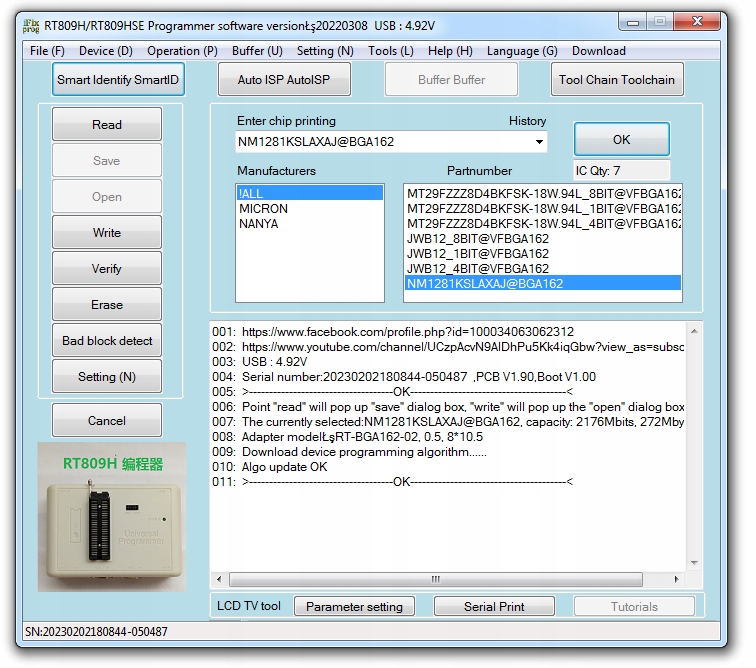Open Setting (N) button in left panel

[107, 377]
